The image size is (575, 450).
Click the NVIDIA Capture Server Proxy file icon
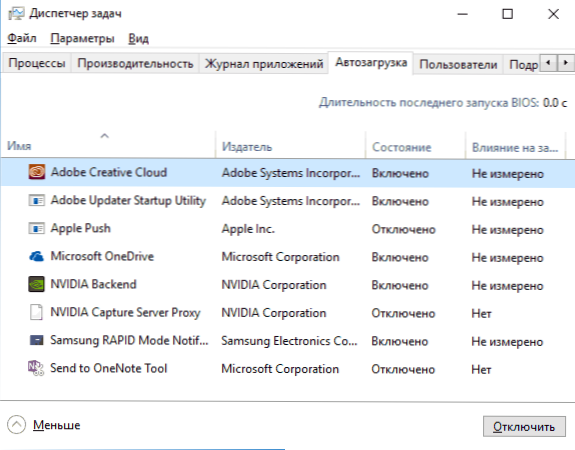click(36, 312)
